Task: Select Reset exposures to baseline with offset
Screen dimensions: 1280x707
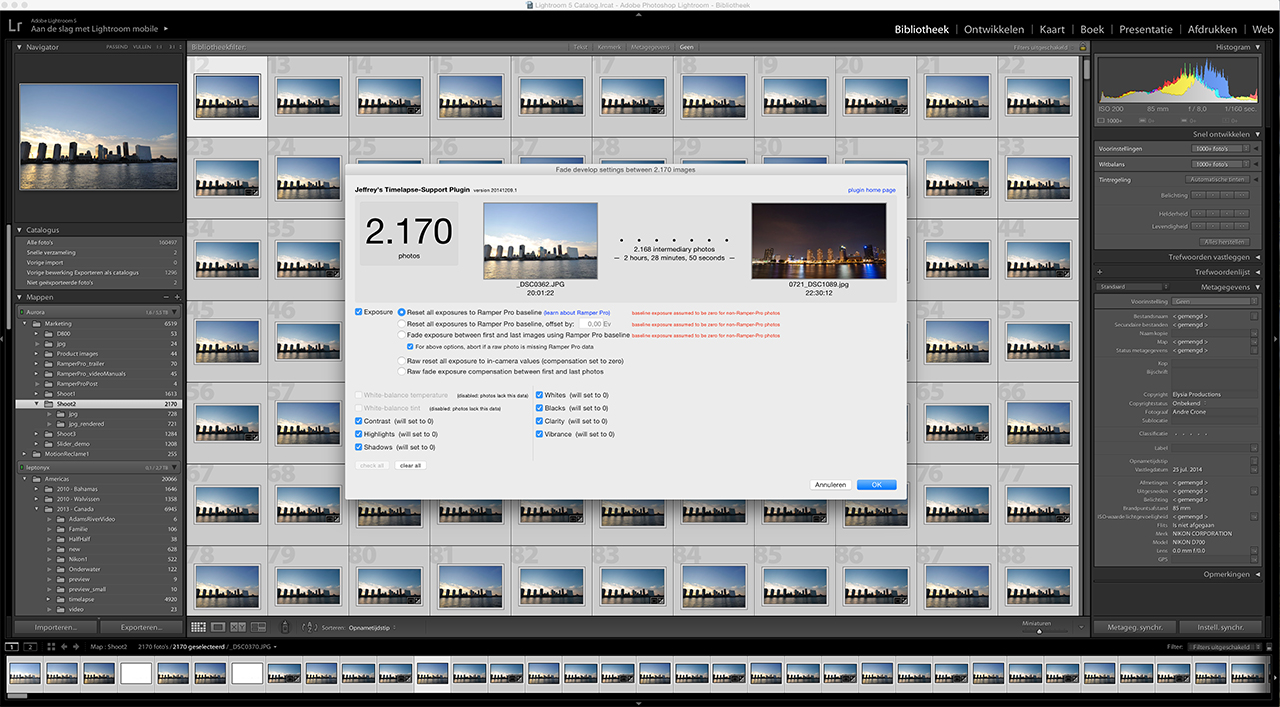Action: (402, 324)
